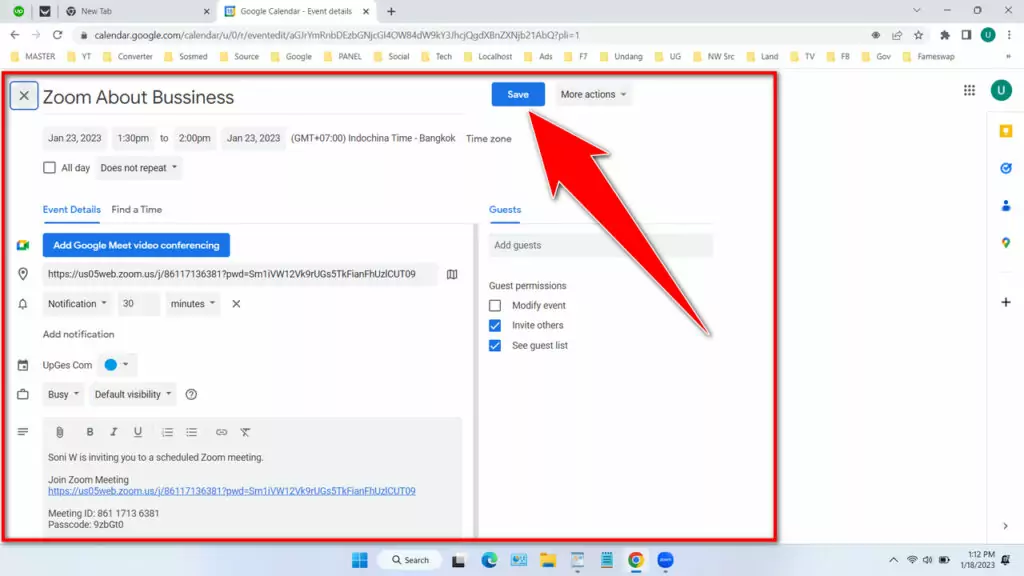Open the Google apps grid
Image resolution: width=1024 pixels, height=576 pixels.
pyautogui.click(x=969, y=91)
